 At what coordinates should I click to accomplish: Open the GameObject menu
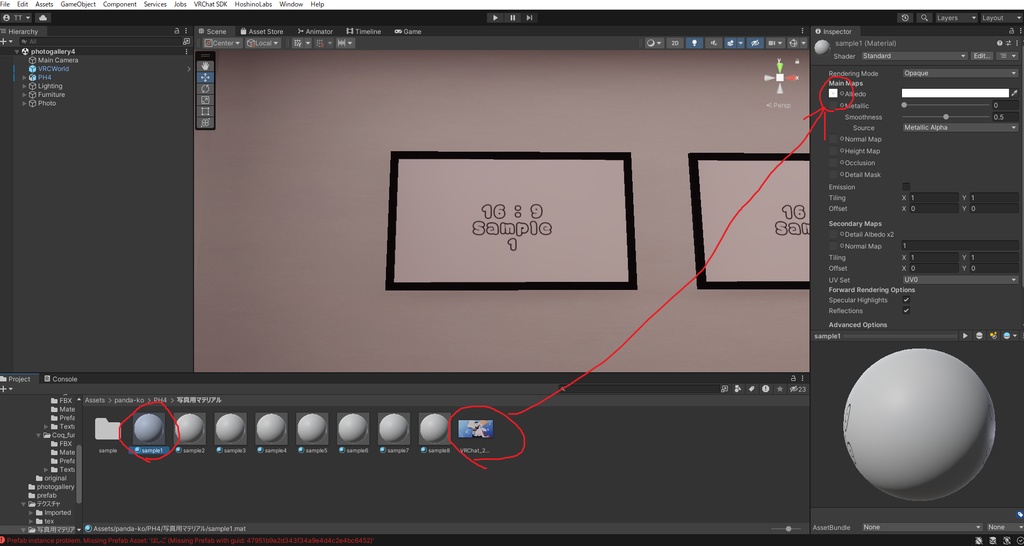pos(78,4)
